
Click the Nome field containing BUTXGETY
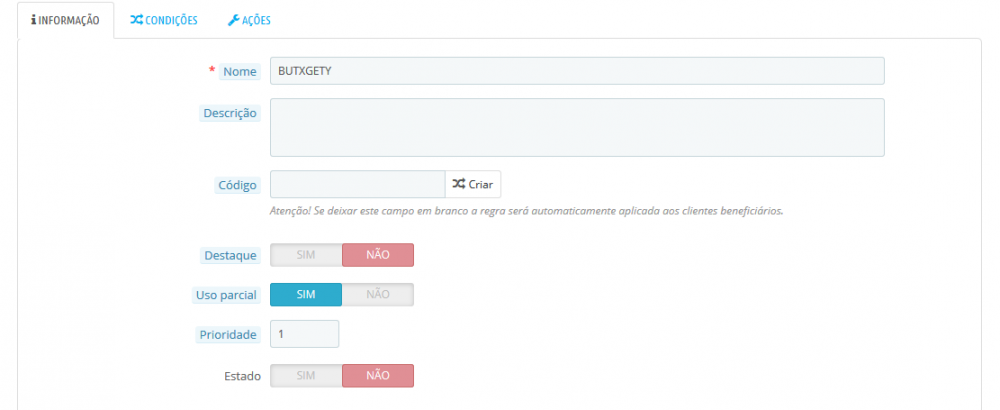click(577, 71)
